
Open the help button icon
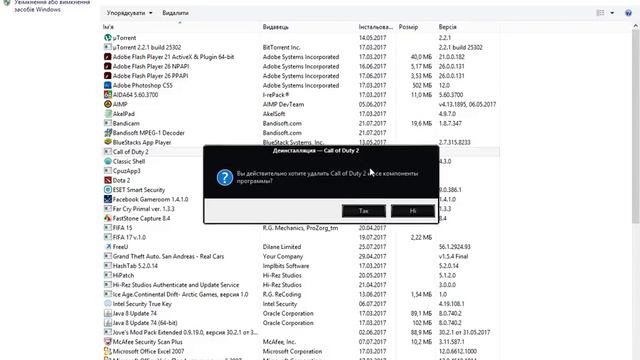[628, 13]
